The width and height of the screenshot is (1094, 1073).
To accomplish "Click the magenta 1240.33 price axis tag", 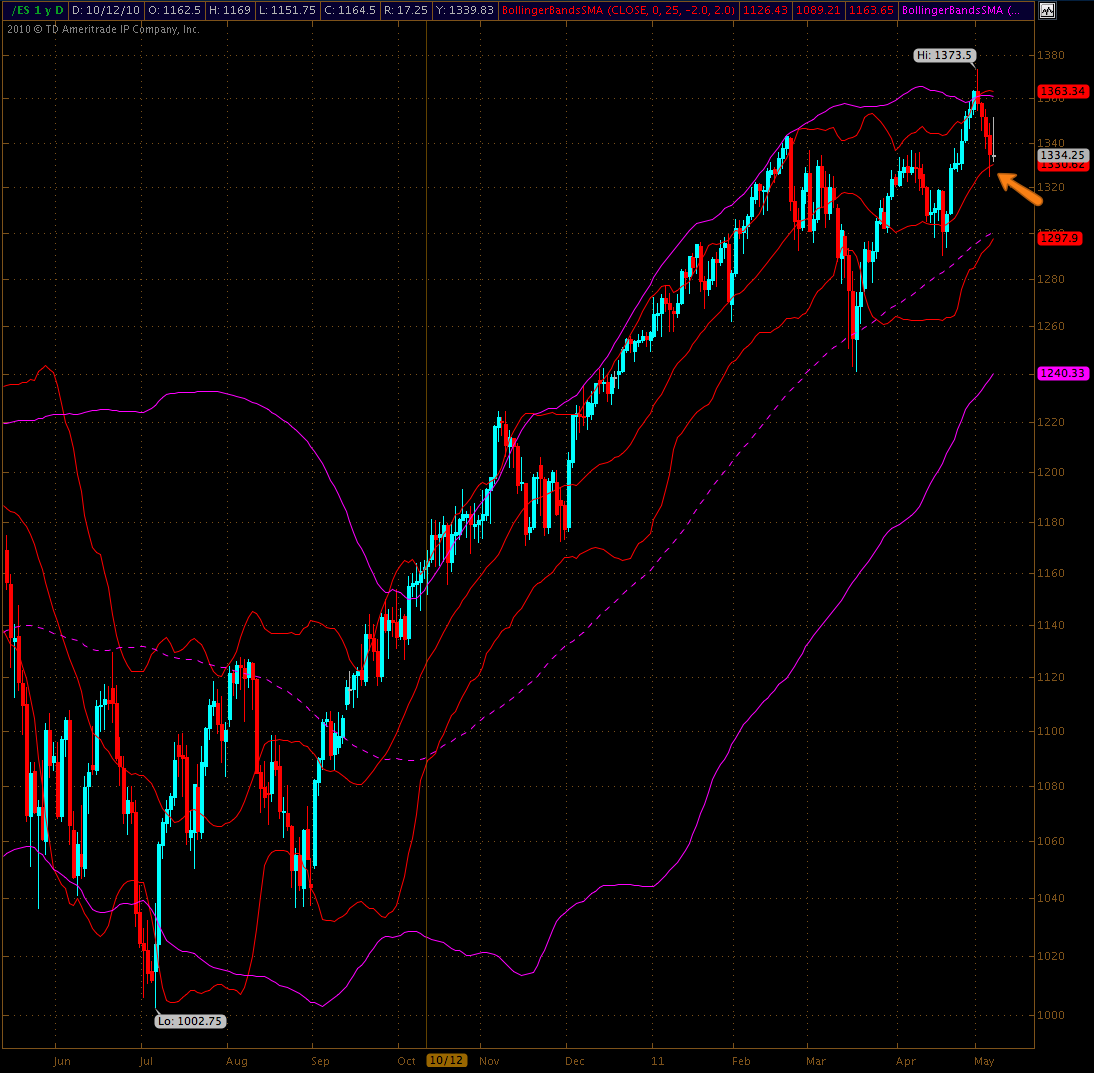I will [x=1062, y=373].
